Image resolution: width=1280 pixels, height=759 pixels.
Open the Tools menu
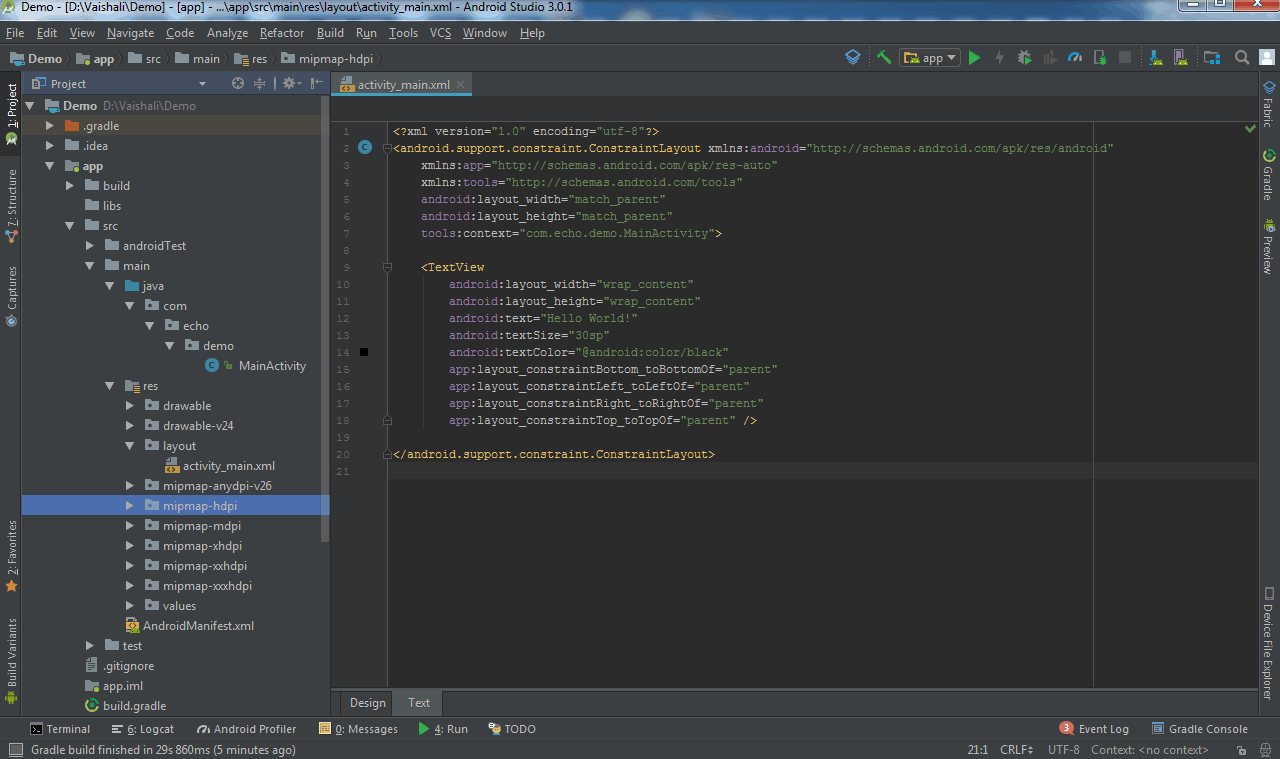click(403, 33)
